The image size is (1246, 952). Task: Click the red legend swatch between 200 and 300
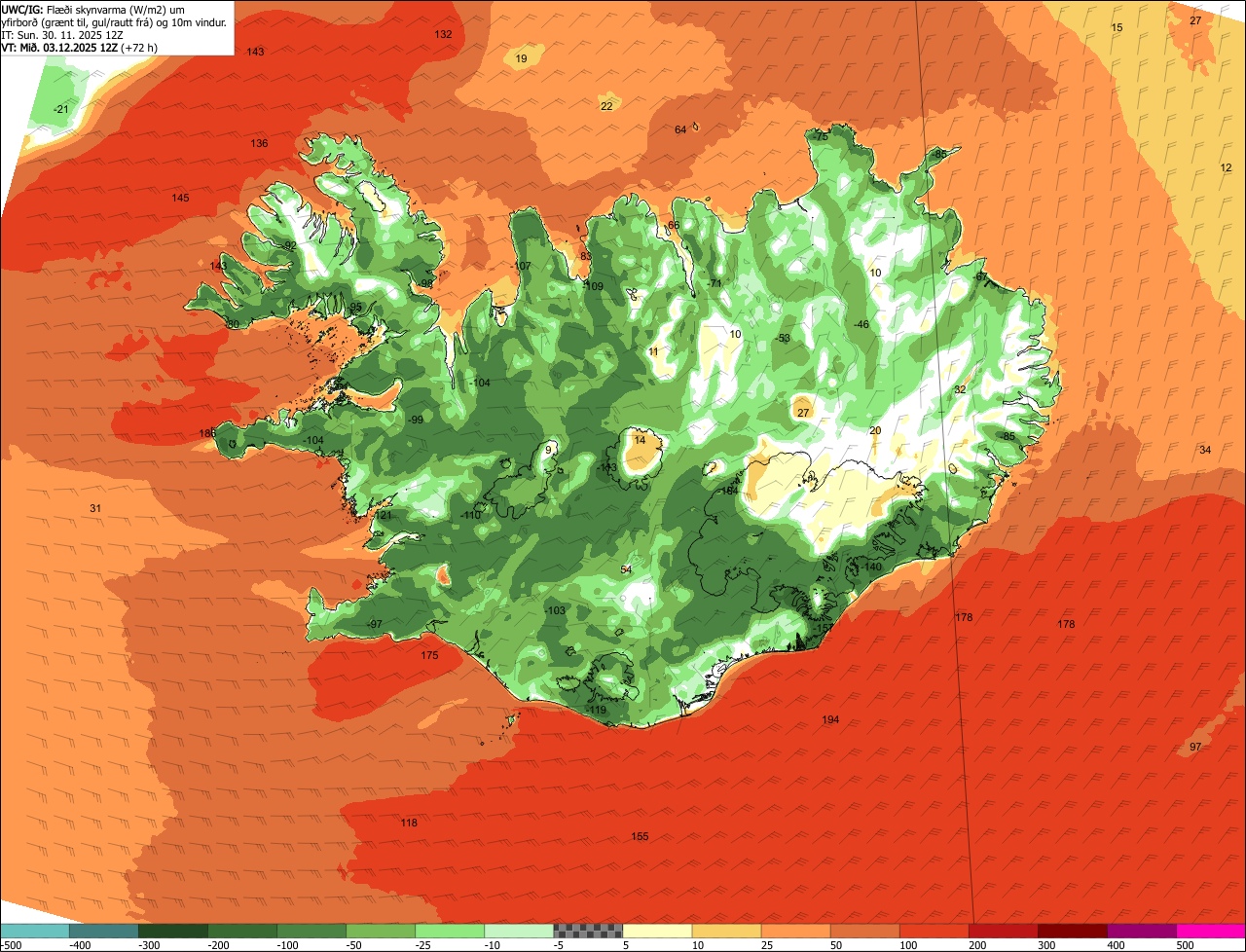coord(1003,931)
